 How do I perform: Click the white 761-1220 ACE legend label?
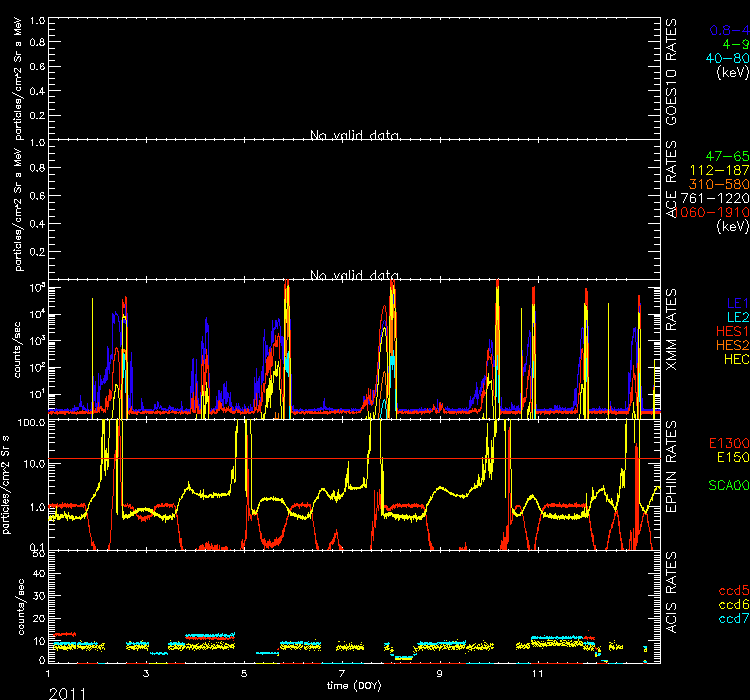719,199
